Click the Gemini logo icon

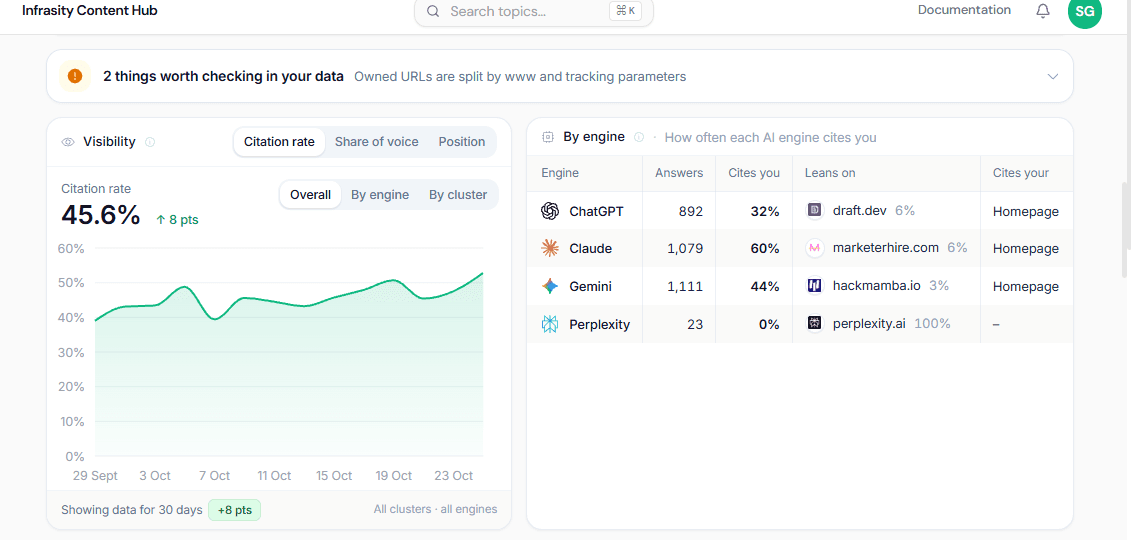550,286
